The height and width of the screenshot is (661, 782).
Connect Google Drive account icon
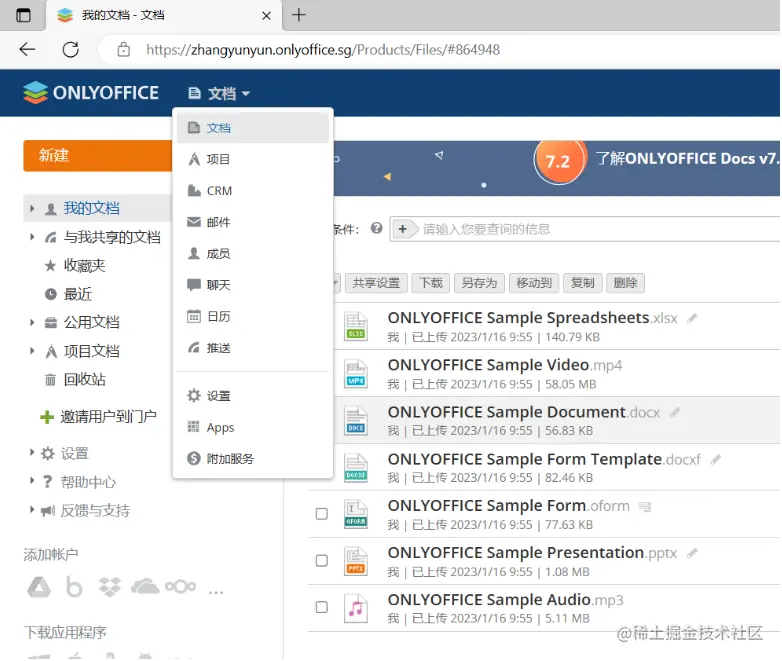click(x=39, y=587)
